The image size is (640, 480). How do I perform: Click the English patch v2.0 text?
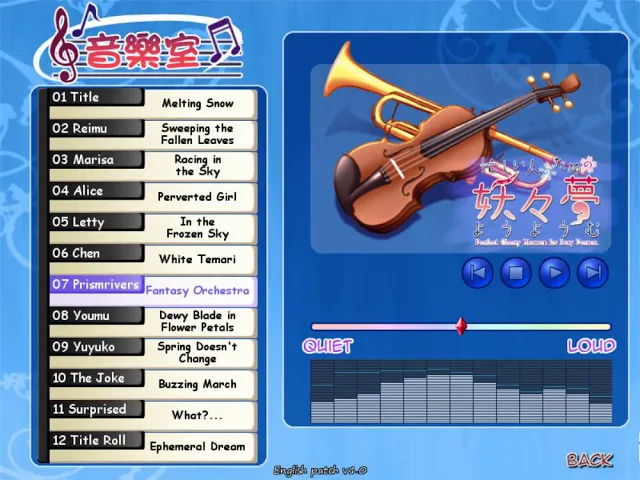coord(320,471)
